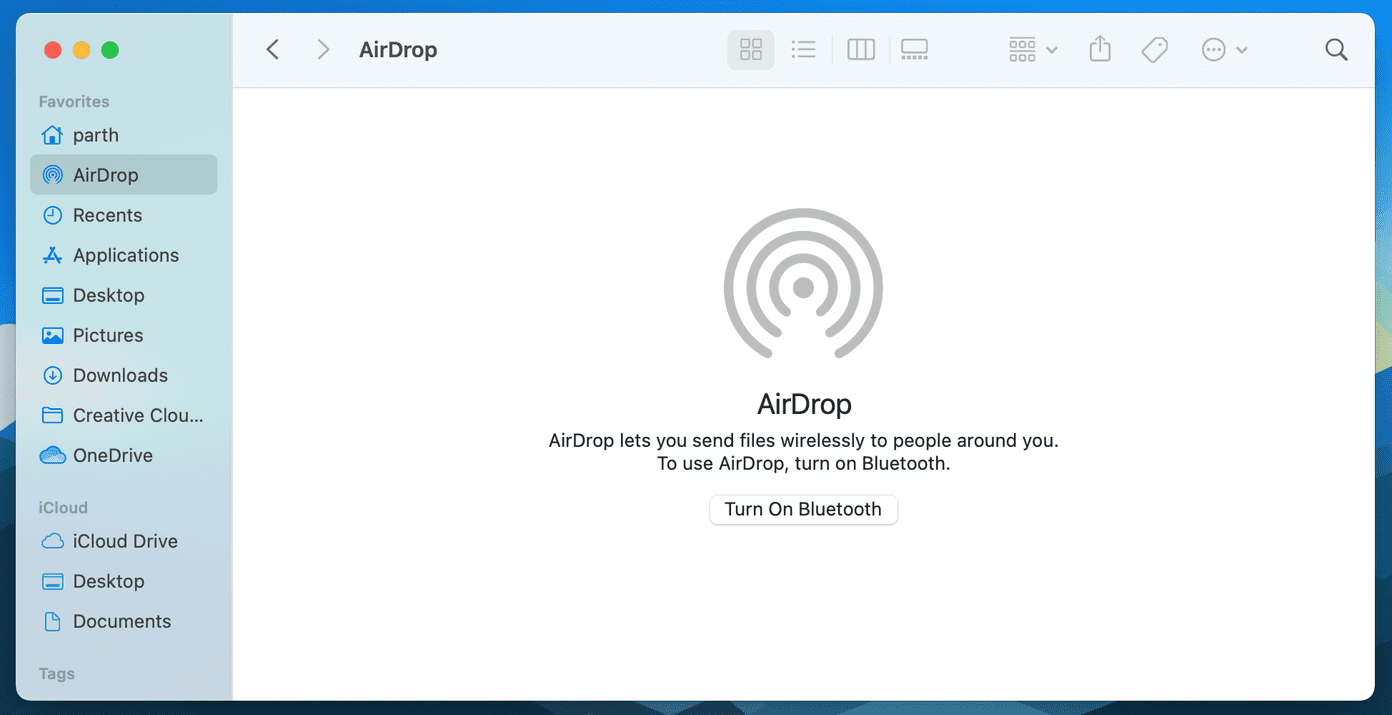The height and width of the screenshot is (715, 1392).
Task: Open Documents under iCloud
Action: coord(123,621)
